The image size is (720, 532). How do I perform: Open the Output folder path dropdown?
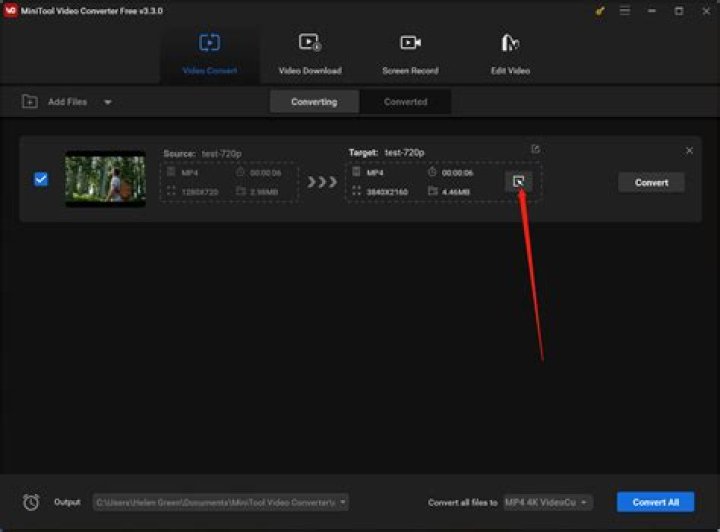click(x=343, y=502)
